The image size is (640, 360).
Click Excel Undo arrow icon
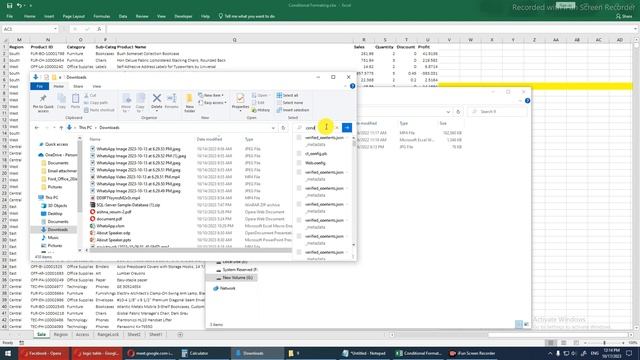pyautogui.click(x=19, y=6)
